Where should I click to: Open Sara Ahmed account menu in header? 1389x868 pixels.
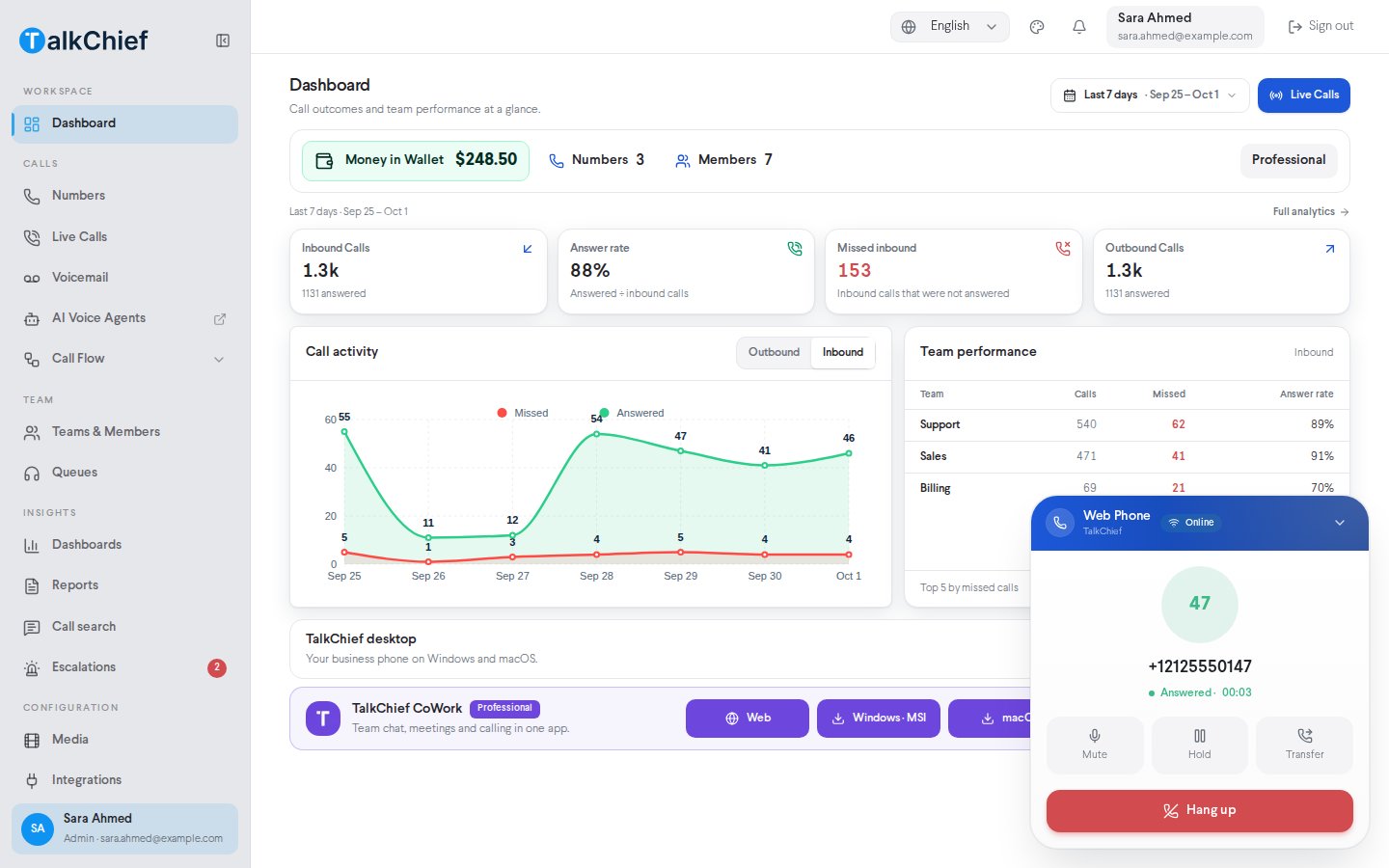1185,27
